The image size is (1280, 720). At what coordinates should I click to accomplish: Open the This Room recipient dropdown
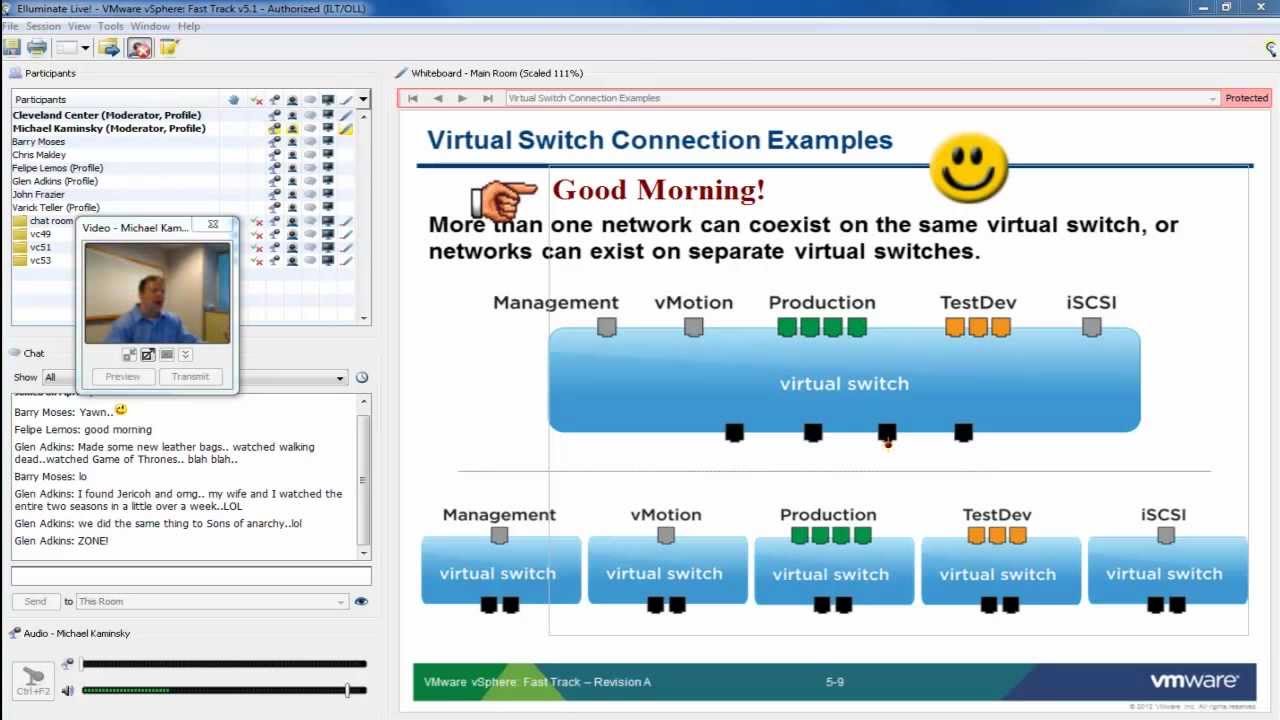click(x=212, y=602)
